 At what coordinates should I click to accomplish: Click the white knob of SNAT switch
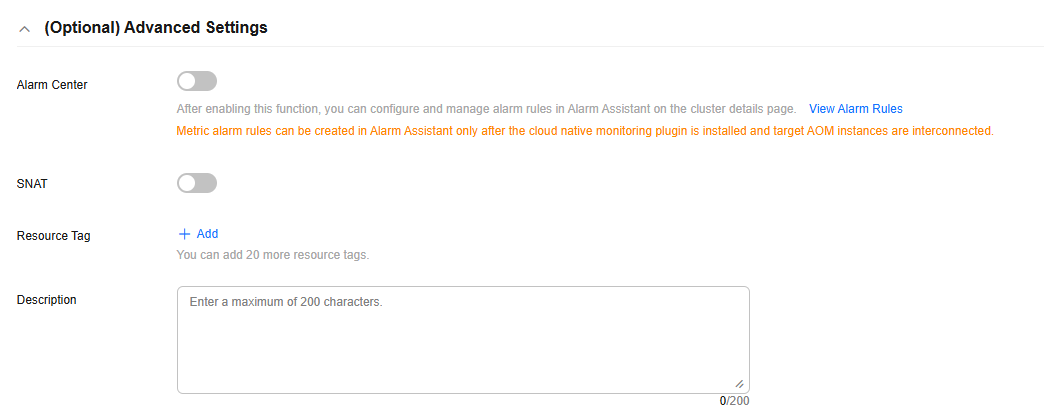tap(187, 183)
